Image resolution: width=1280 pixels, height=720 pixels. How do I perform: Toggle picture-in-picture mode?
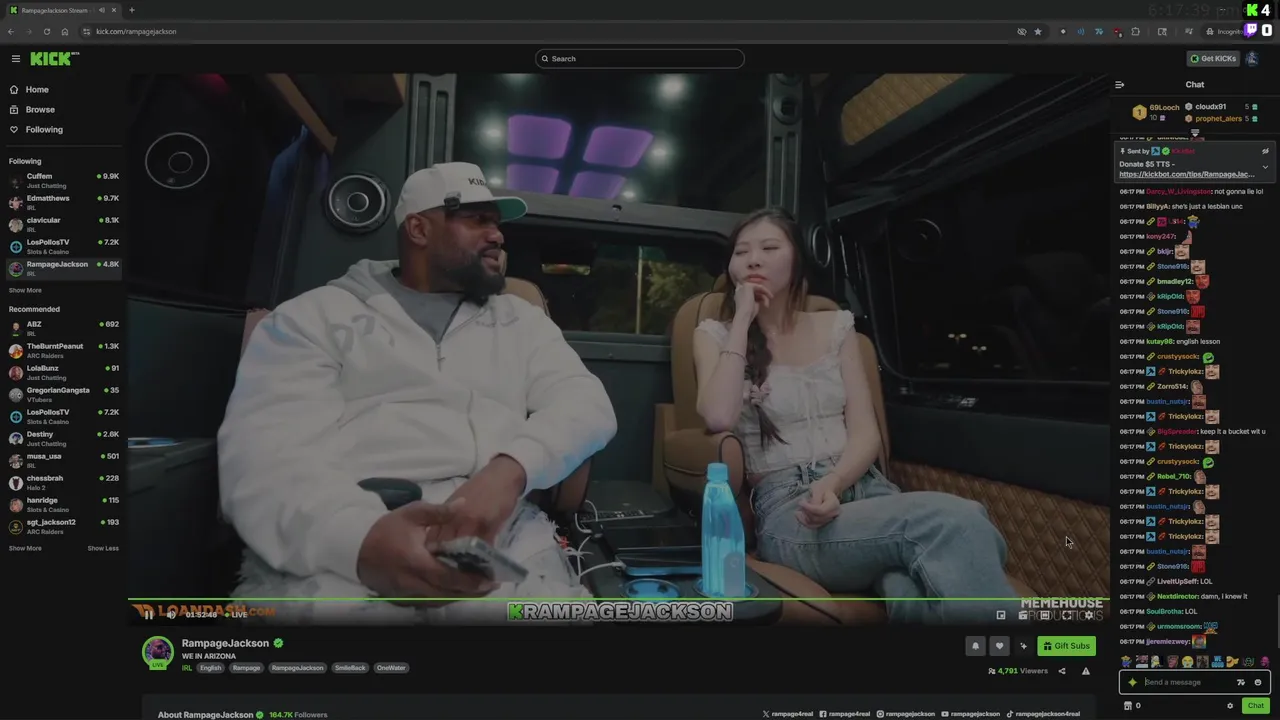pyautogui.click(x=1001, y=616)
